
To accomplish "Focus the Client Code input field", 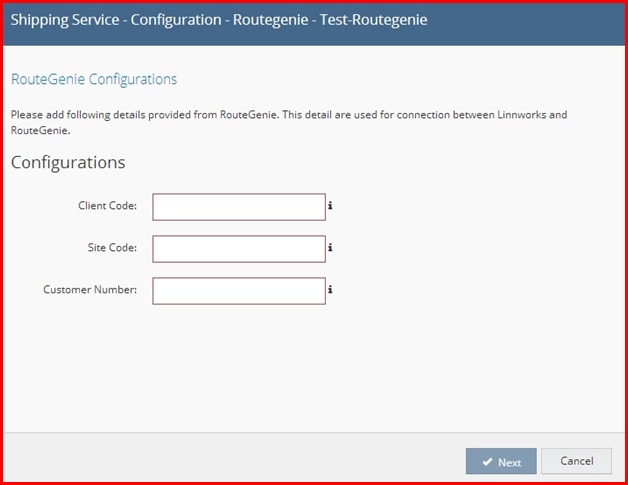I will [239, 207].
